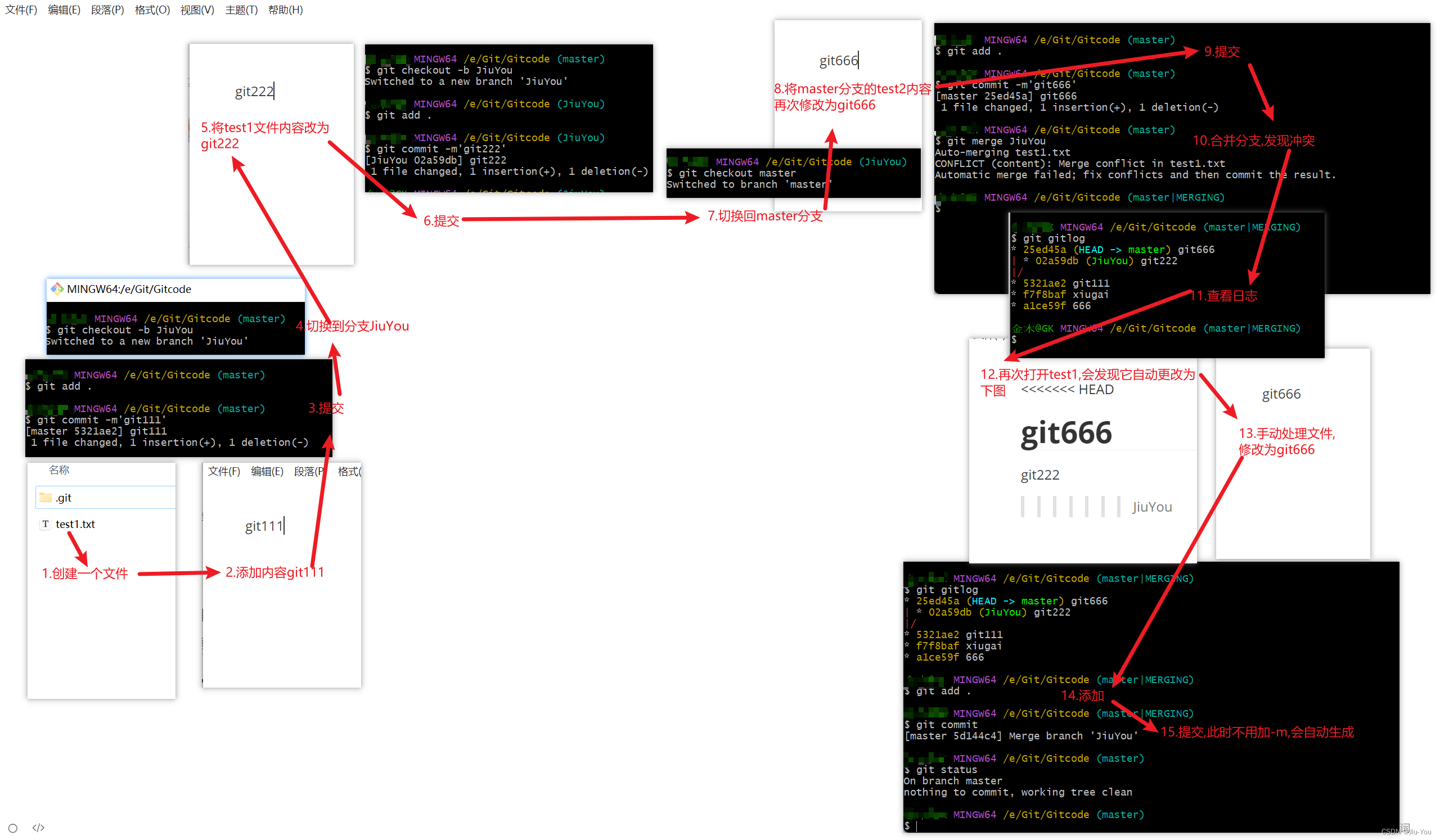Screen dimensions: 1440x840
Task: Switch to source code mode via </> icon
Action: [38, 828]
